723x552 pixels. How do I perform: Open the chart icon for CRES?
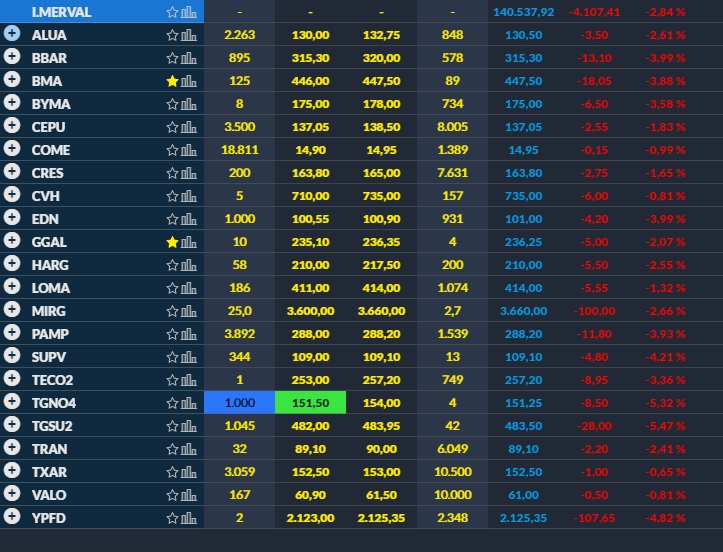coord(189,173)
